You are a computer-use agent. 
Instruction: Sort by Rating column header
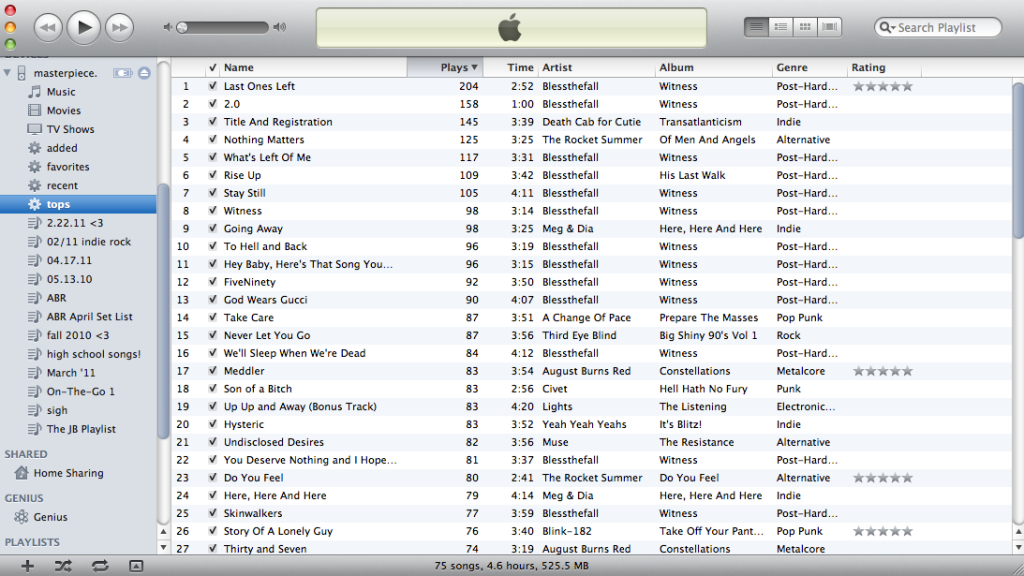click(884, 67)
